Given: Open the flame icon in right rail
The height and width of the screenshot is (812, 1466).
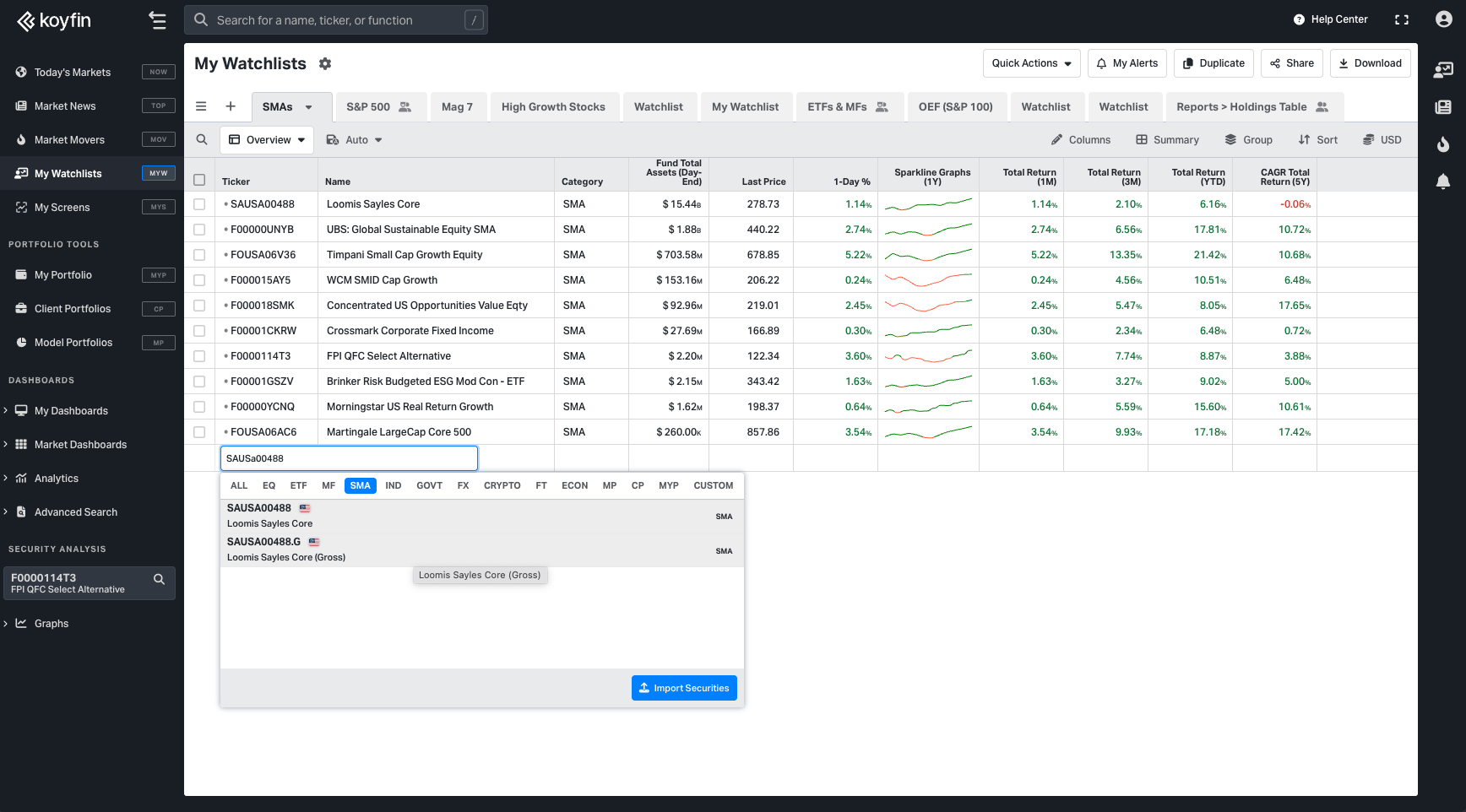Looking at the screenshot, I should (x=1443, y=144).
